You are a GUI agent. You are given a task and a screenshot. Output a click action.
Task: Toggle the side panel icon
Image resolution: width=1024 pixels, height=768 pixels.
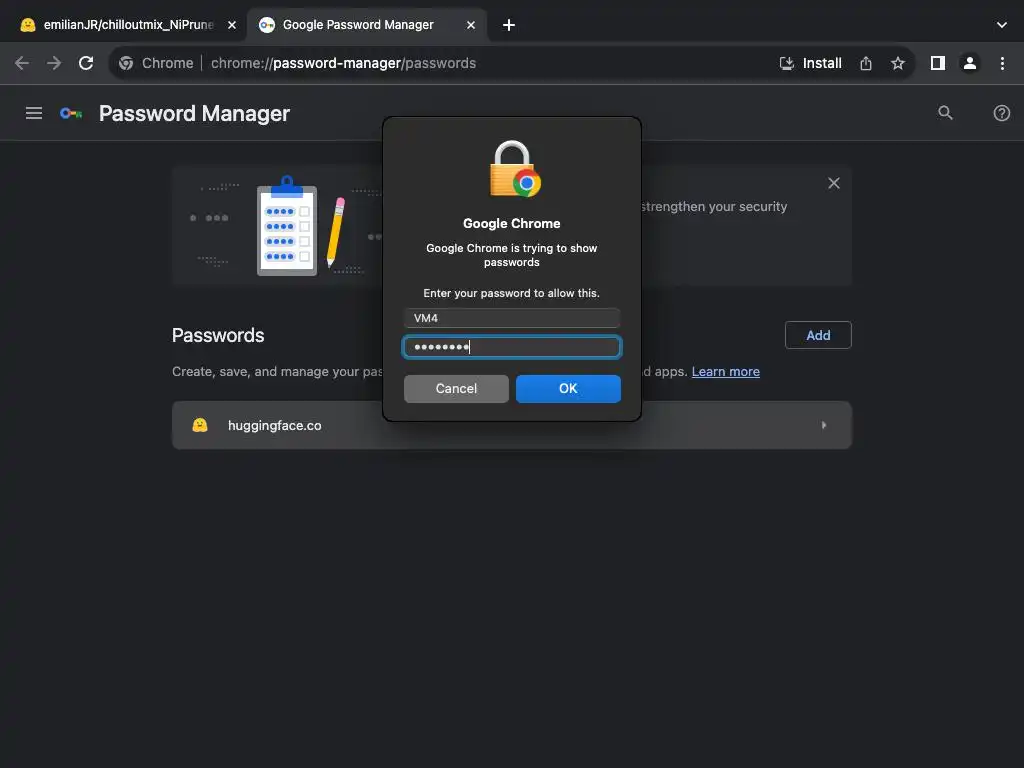click(x=938, y=63)
